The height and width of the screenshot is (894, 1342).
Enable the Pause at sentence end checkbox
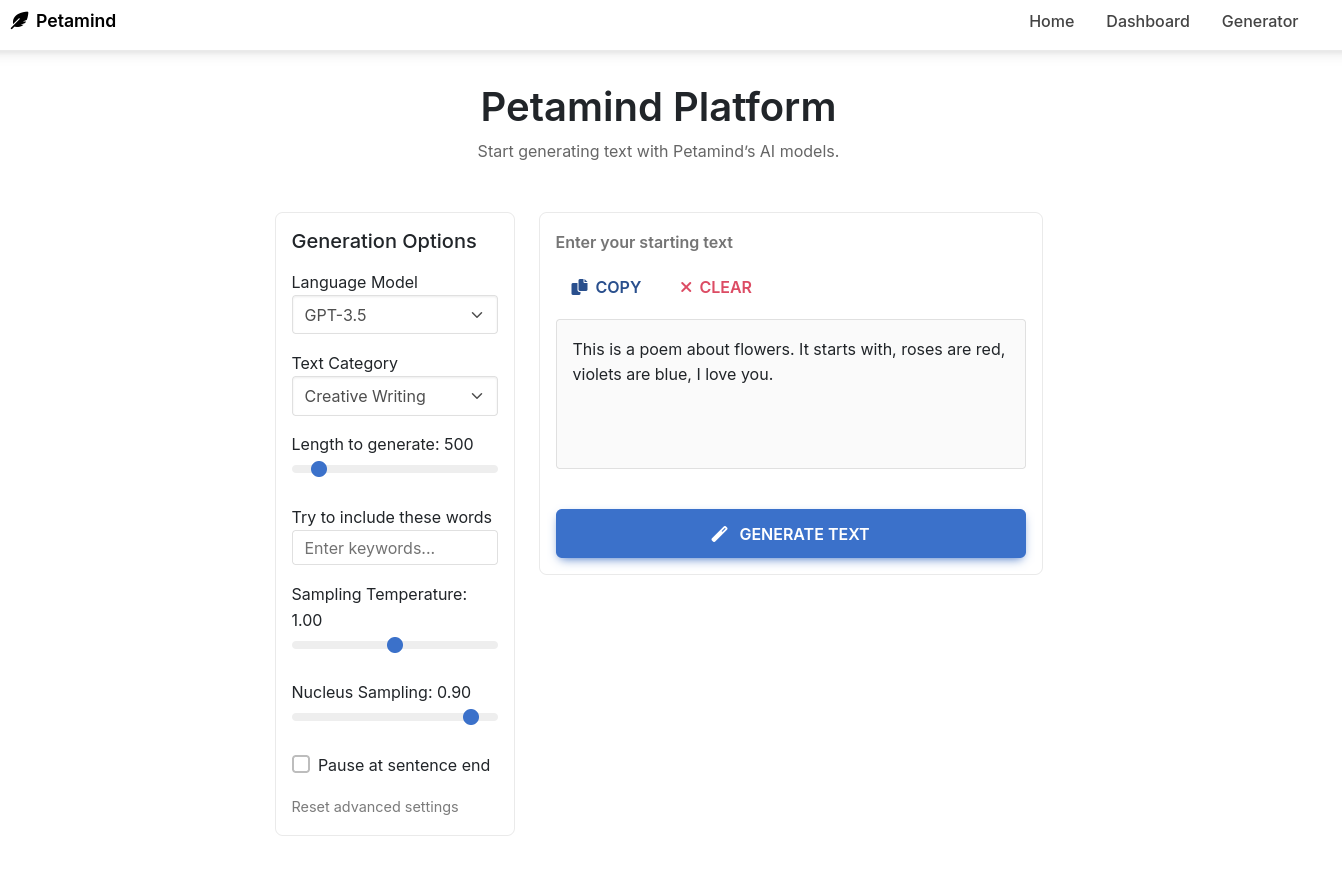tap(301, 765)
